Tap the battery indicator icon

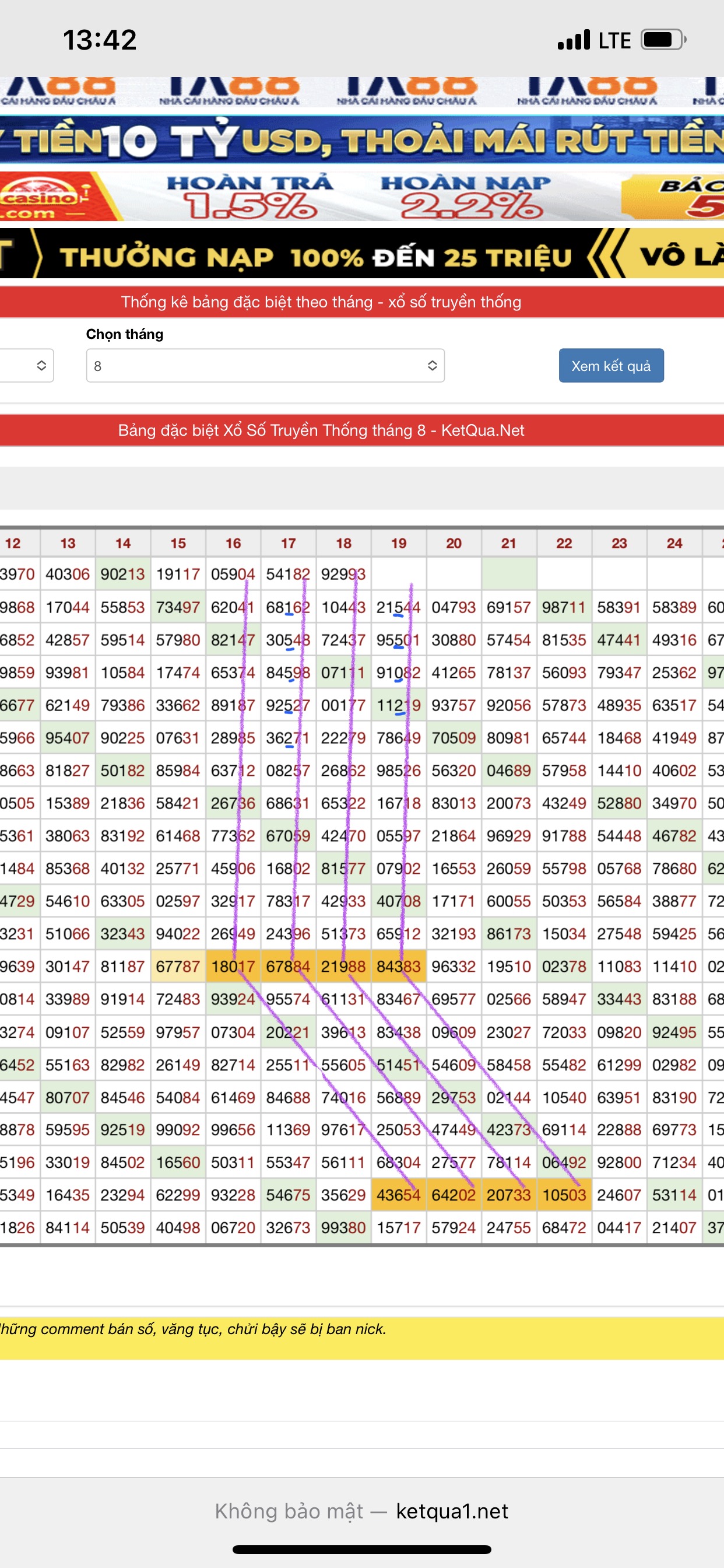(x=663, y=40)
